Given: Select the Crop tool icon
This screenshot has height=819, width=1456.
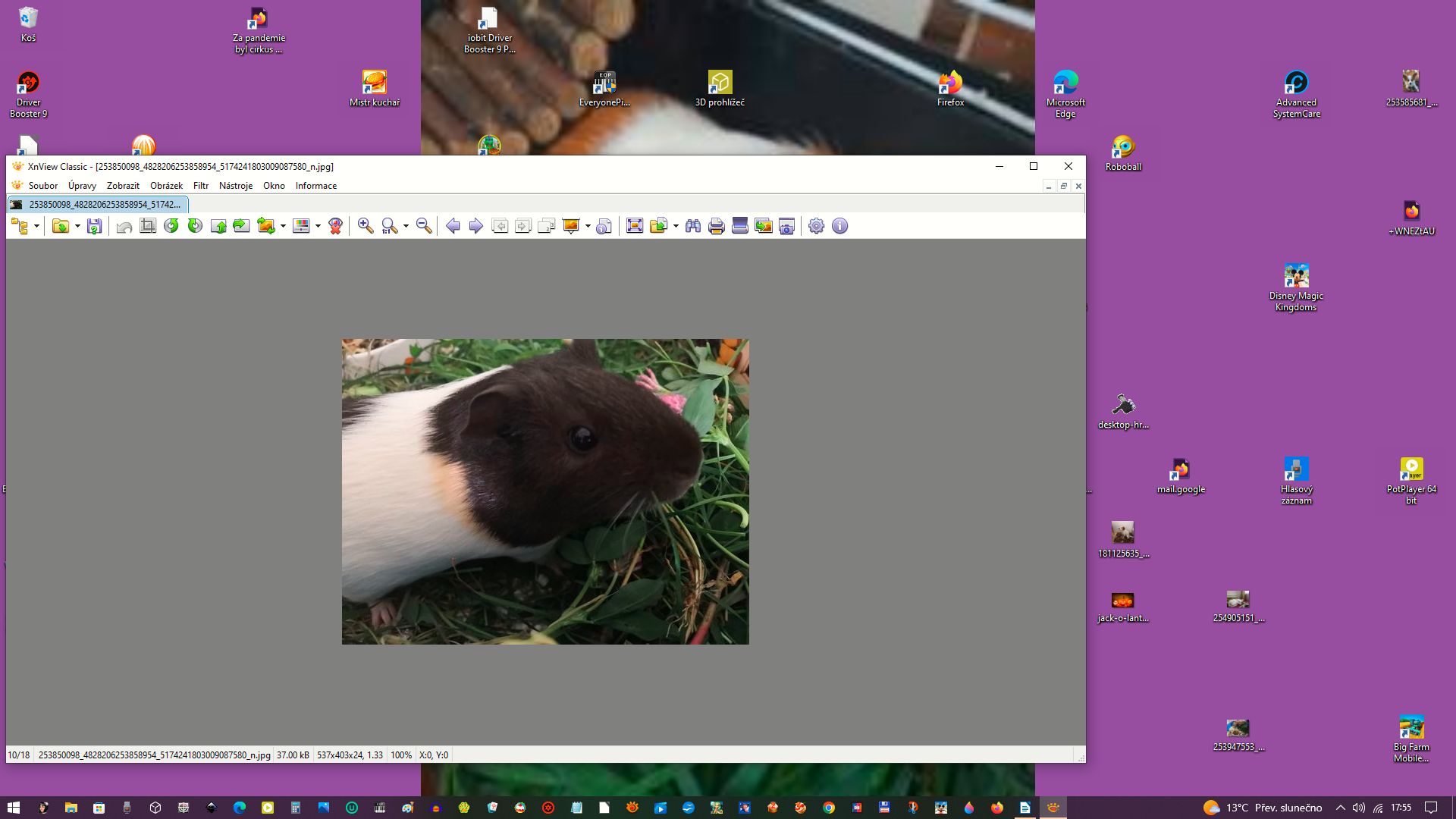Looking at the screenshot, I should (148, 226).
